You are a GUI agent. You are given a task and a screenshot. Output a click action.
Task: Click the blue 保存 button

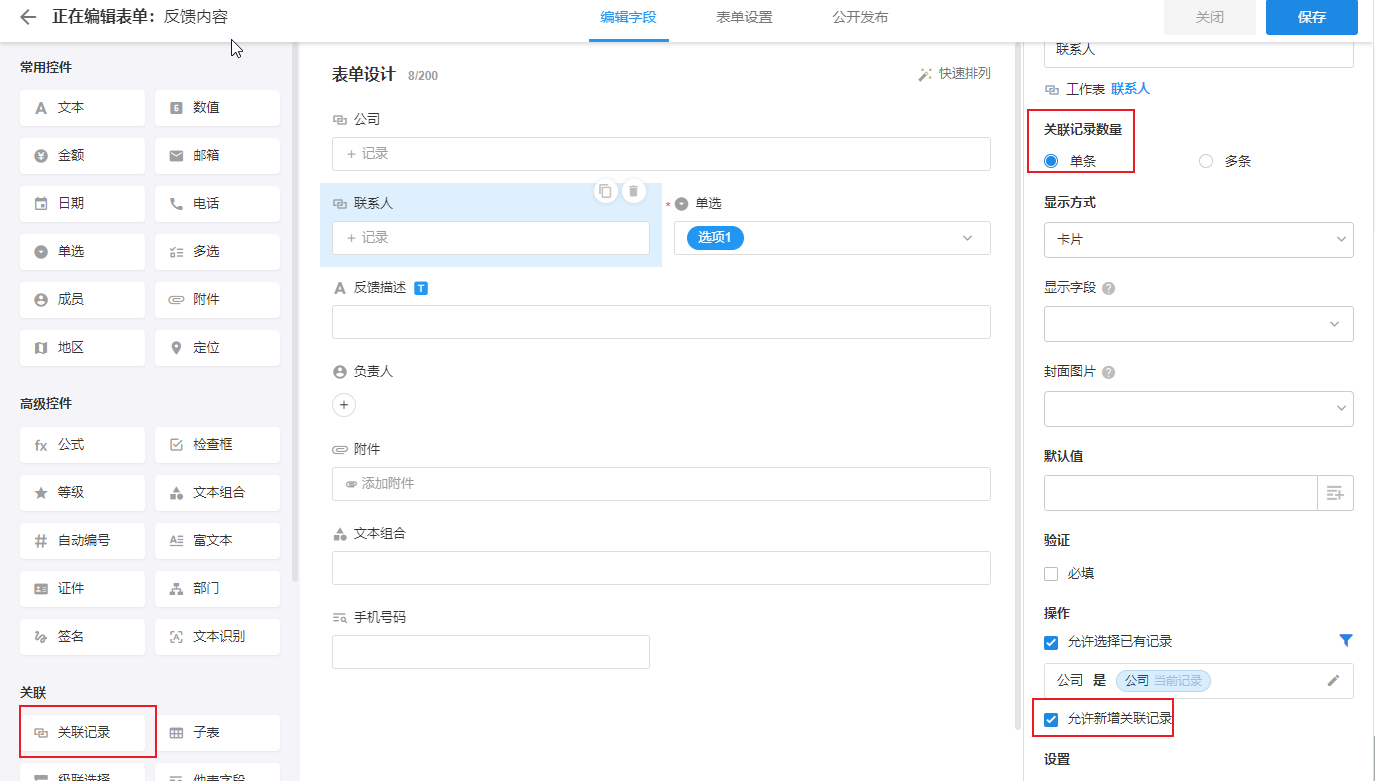point(1311,18)
